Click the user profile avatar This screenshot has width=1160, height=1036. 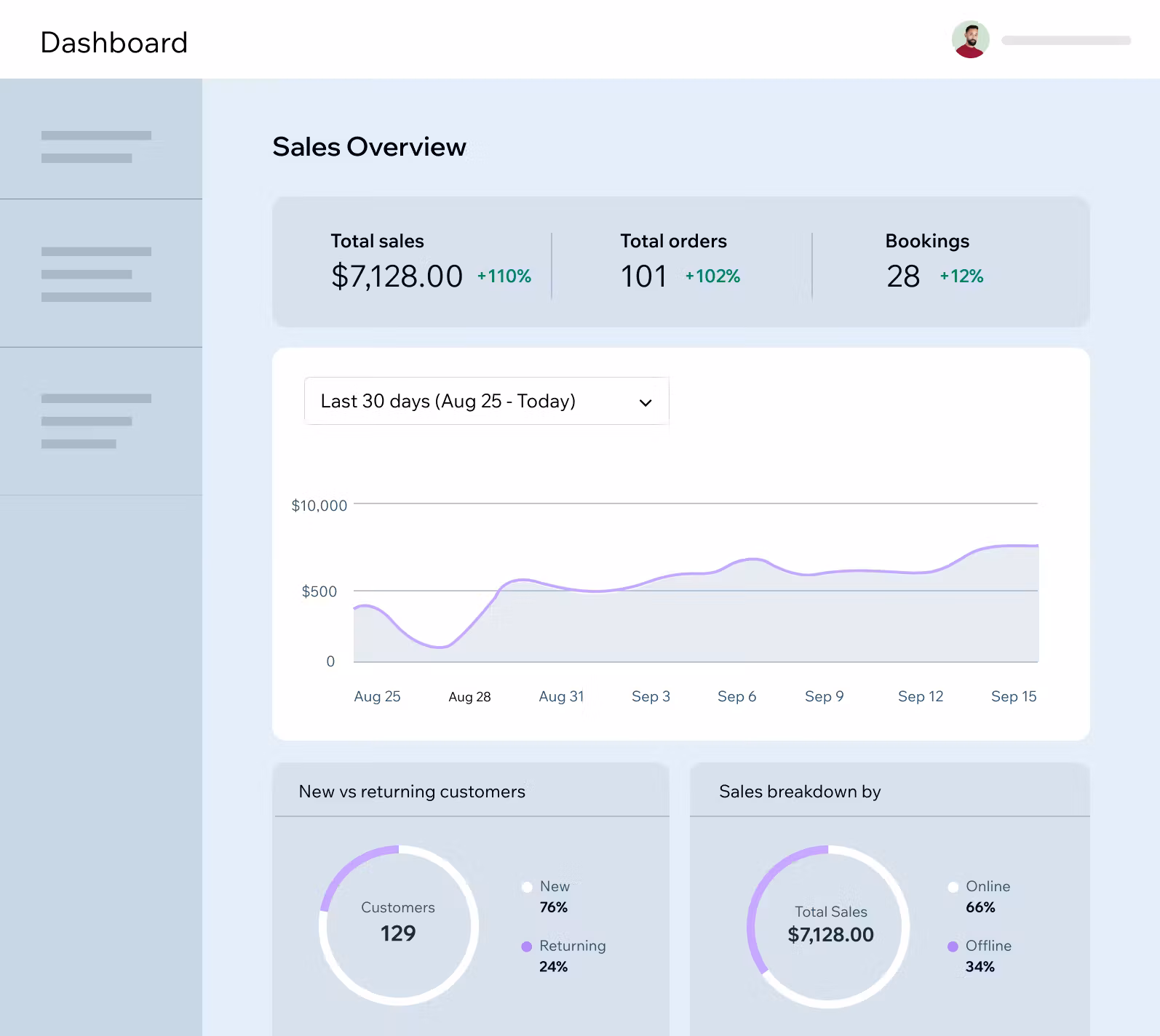pos(970,40)
